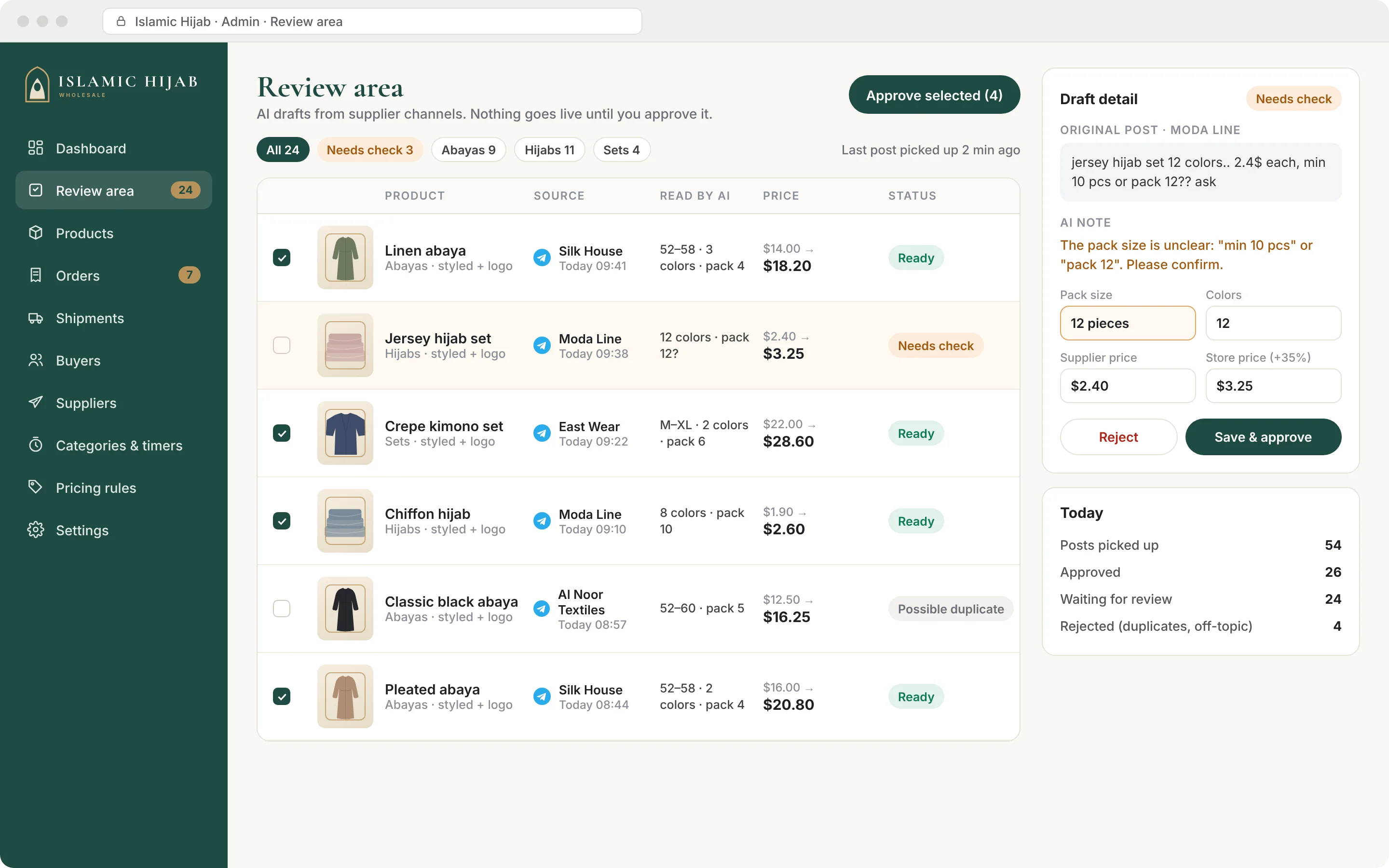Click the Orders badge showing 7
Screen dimensions: 1389x868
(189, 275)
